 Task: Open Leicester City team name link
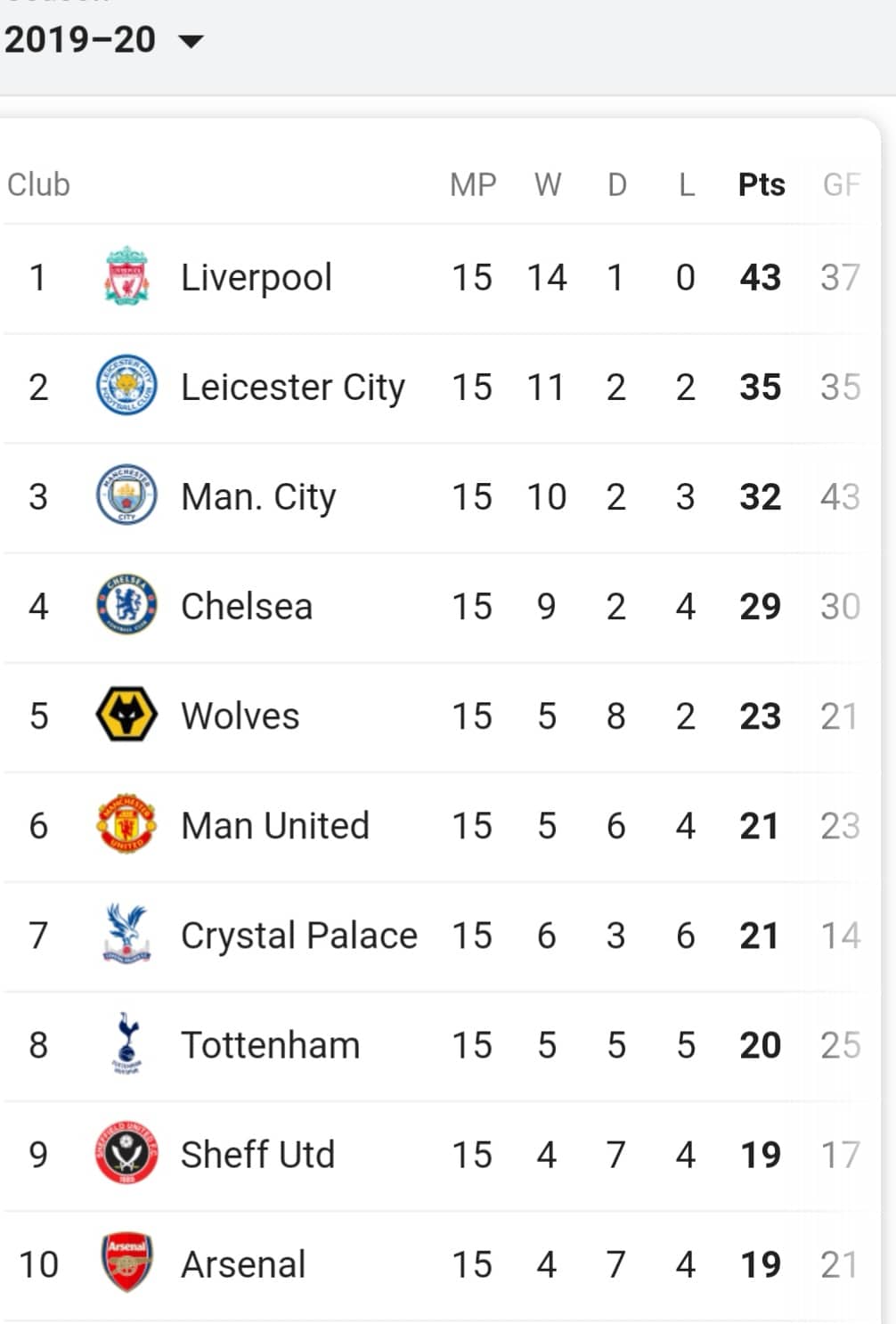293,387
